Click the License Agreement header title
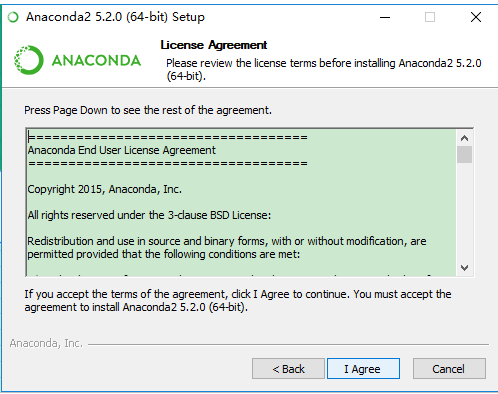The height and width of the screenshot is (394, 498). pos(214,45)
